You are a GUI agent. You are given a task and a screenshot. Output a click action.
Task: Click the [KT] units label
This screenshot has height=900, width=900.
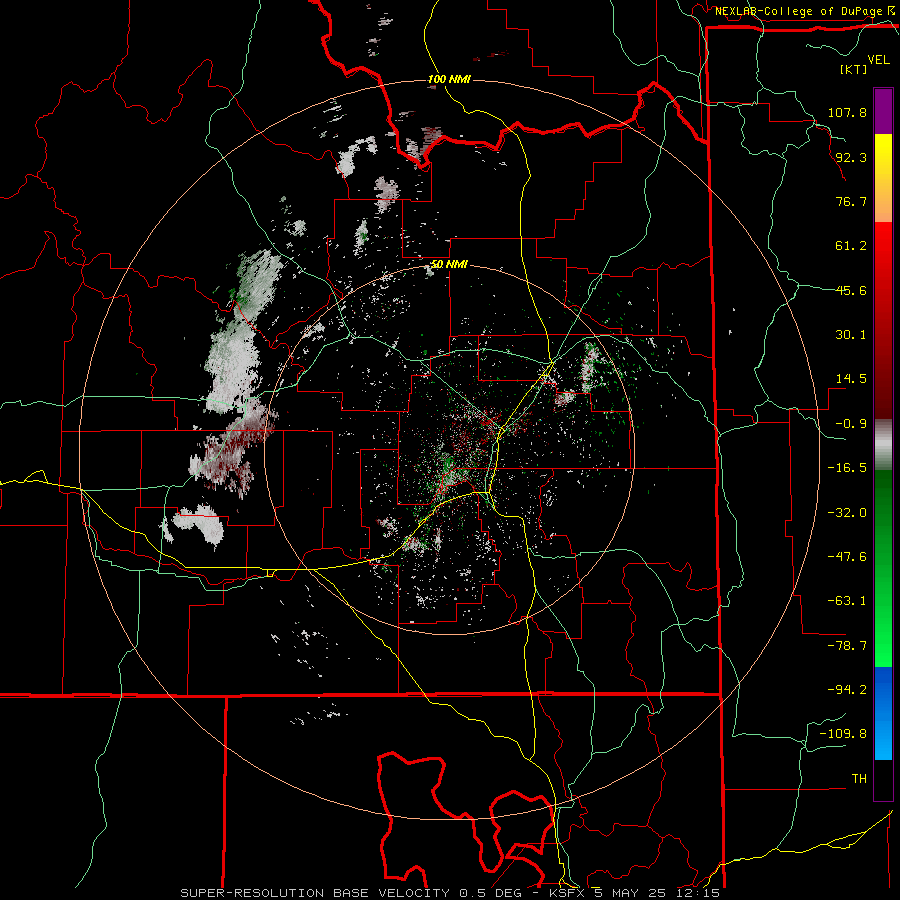[853, 69]
